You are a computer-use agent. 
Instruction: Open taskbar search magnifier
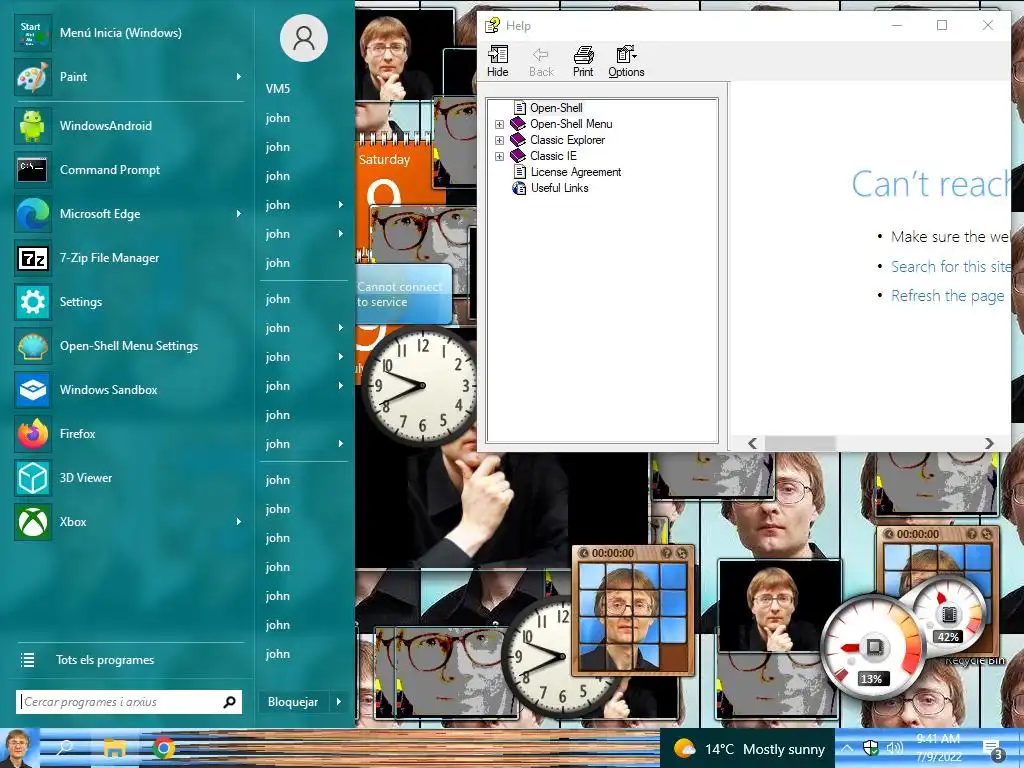click(64, 748)
